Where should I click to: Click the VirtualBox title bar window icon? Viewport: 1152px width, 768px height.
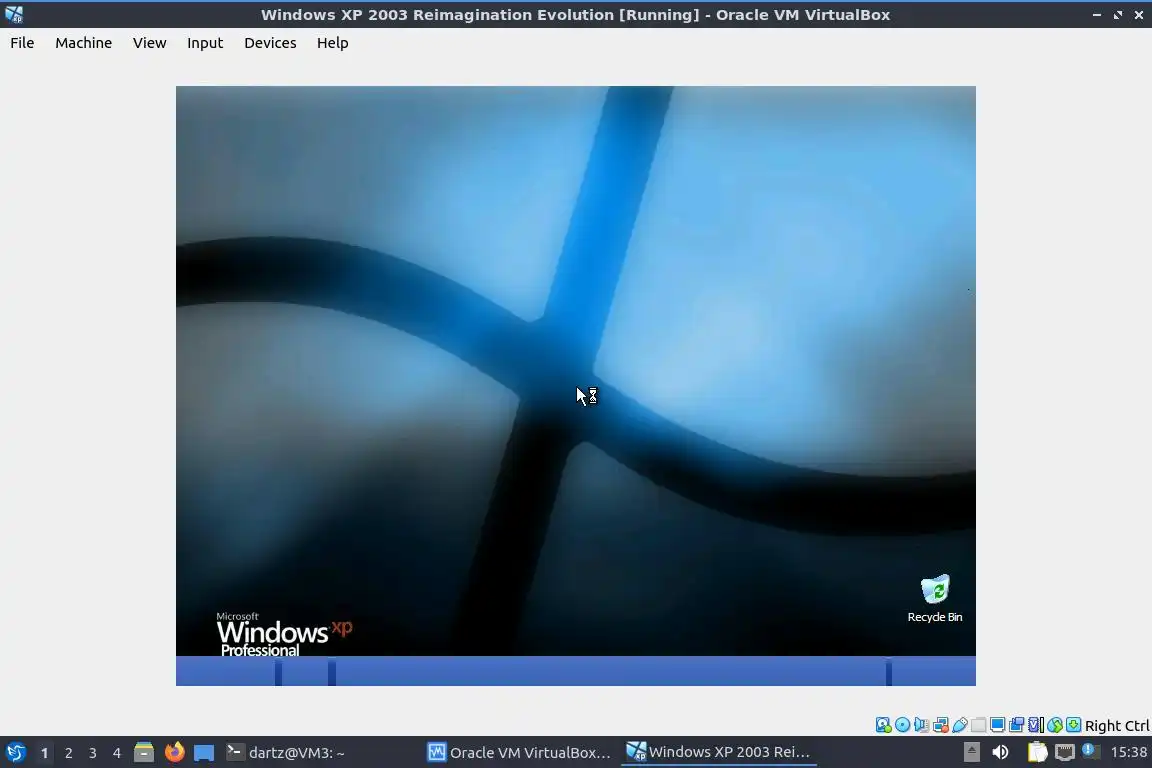point(14,14)
